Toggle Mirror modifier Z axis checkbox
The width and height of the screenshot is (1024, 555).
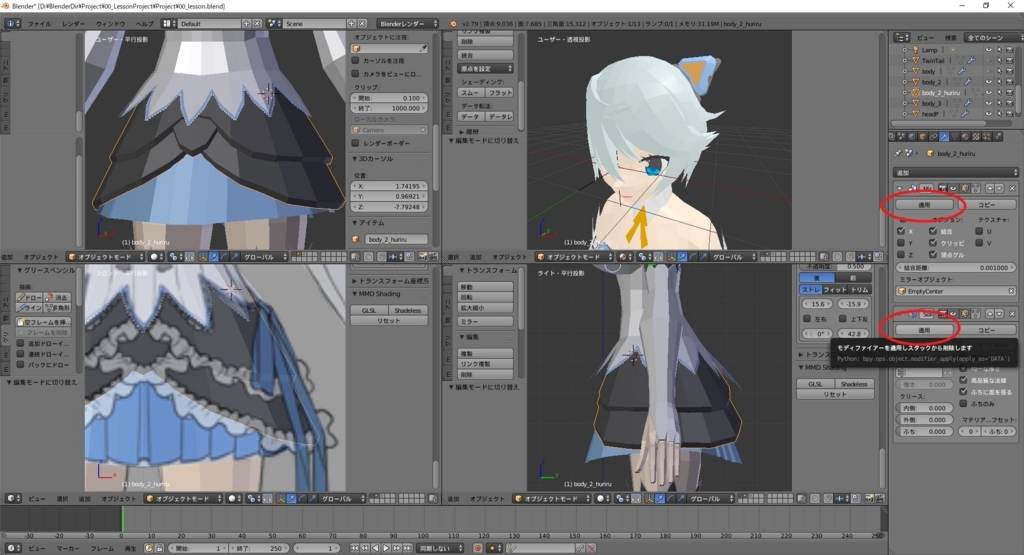(x=901, y=255)
